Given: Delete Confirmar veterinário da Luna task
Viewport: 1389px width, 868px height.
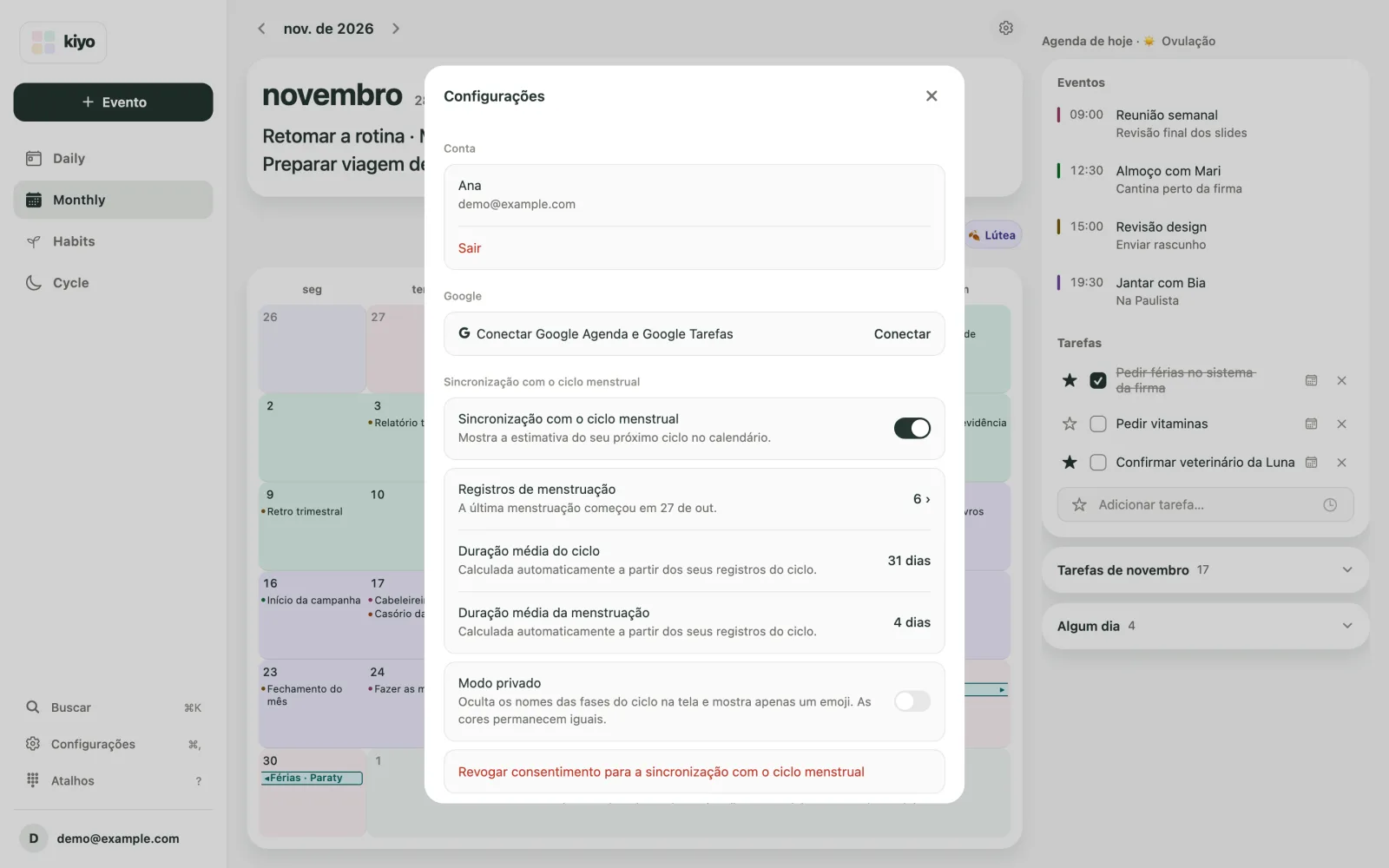Looking at the screenshot, I should tap(1342, 463).
